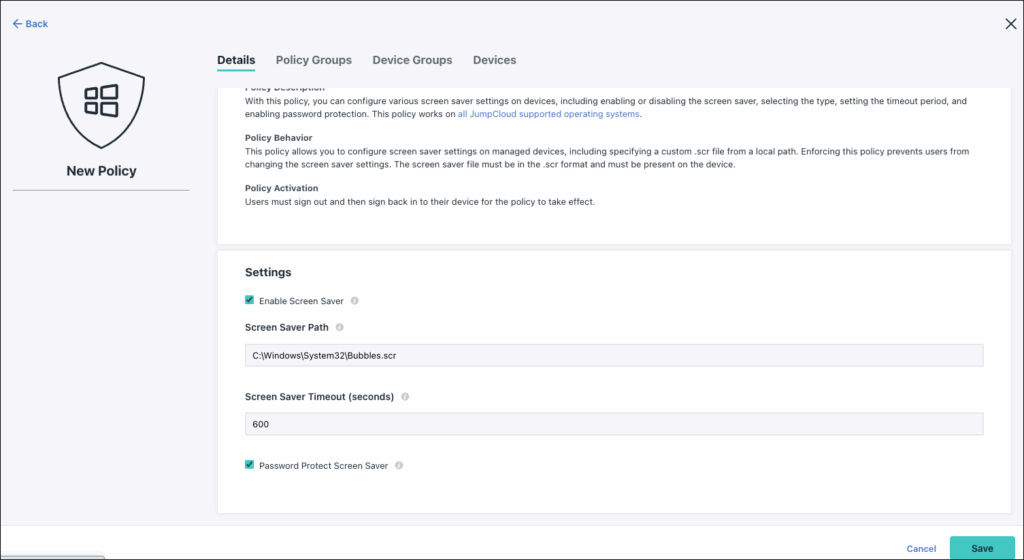The width and height of the screenshot is (1024, 560).
Task: Switch to the Policy Groups tab
Action: pyautogui.click(x=313, y=60)
